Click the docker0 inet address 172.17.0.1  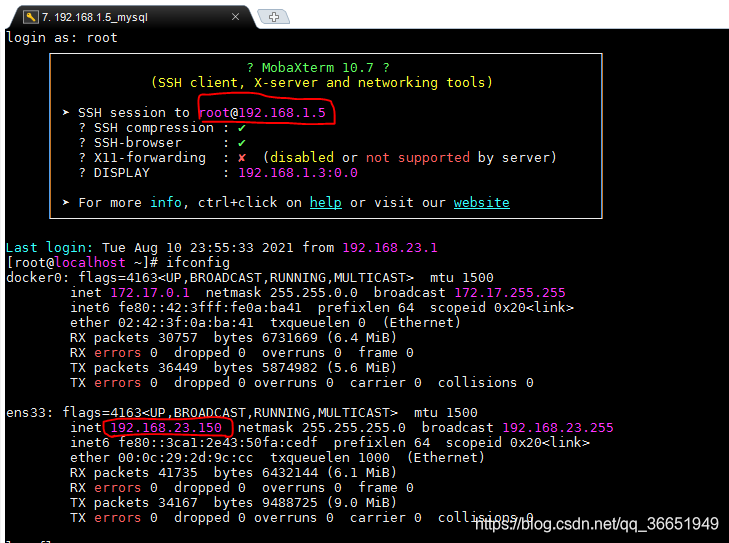[x=150, y=292]
